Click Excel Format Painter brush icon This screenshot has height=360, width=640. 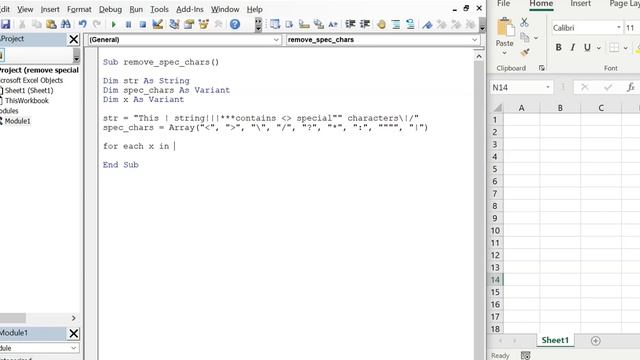pyautogui.click(x=525, y=52)
